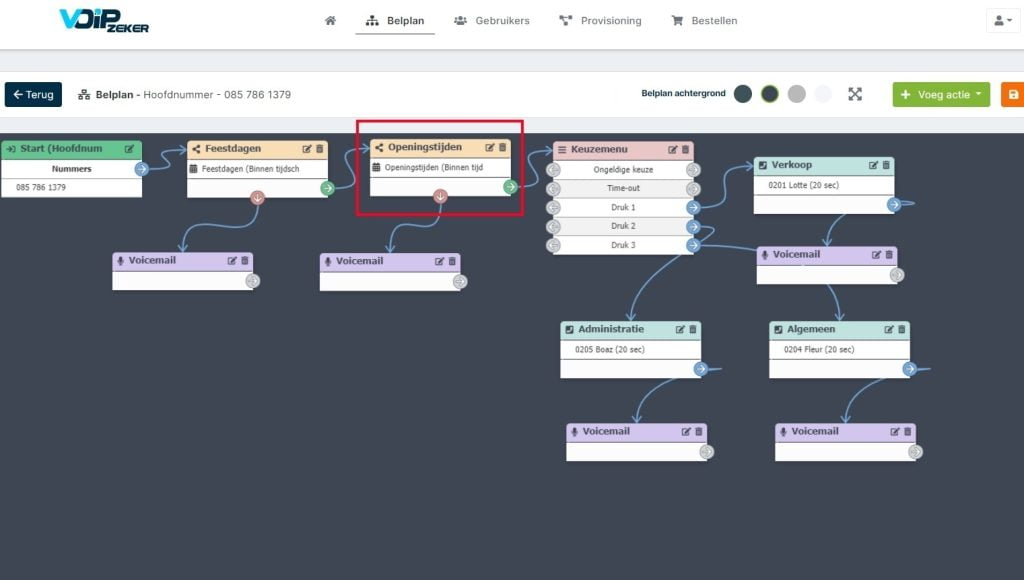The image size is (1024, 580).
Task: Select the dark green-ringed background swatch
Action: (x=769, y=94)
